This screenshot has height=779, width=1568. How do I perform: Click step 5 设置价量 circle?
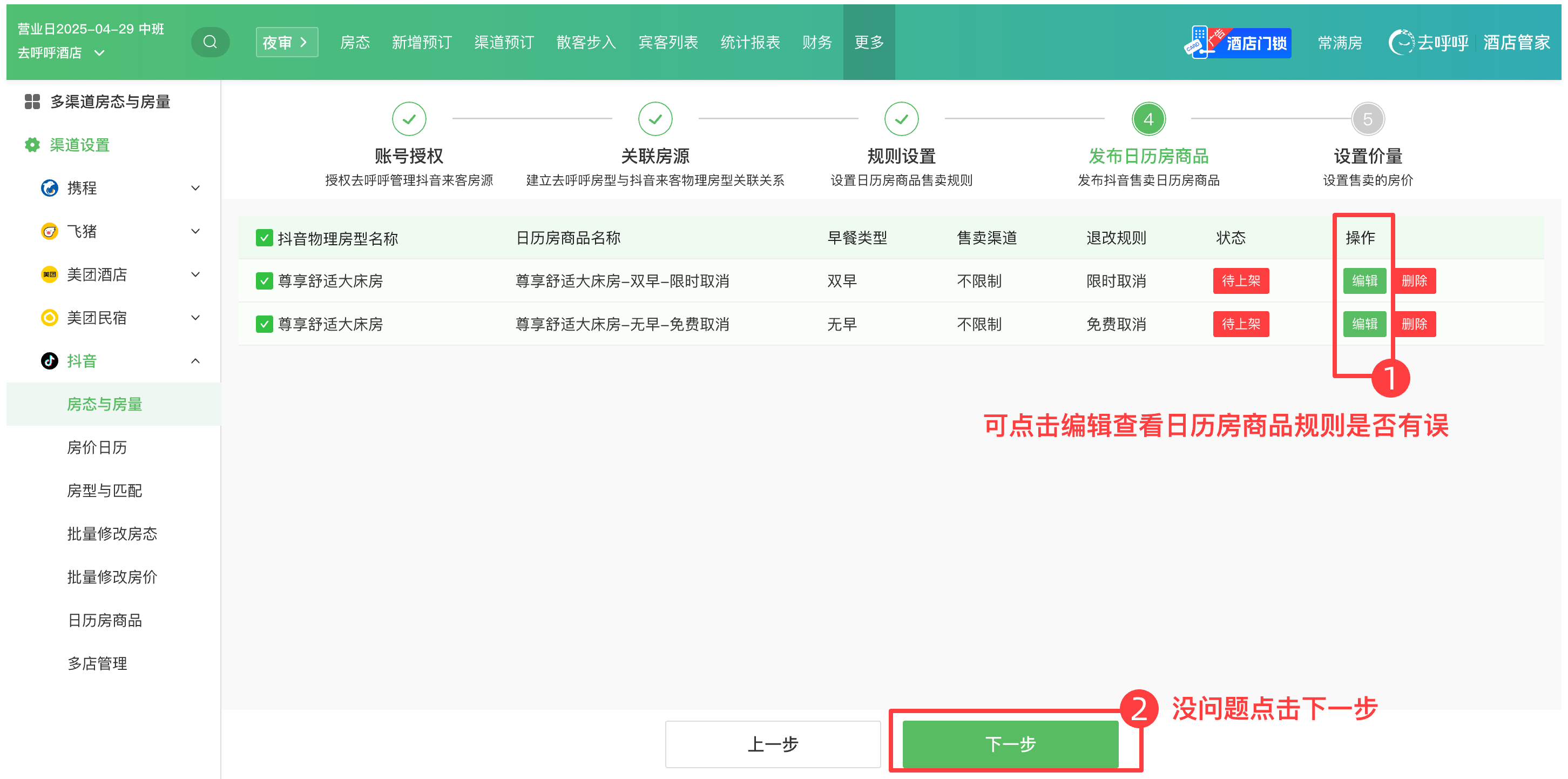[1368, 119]
